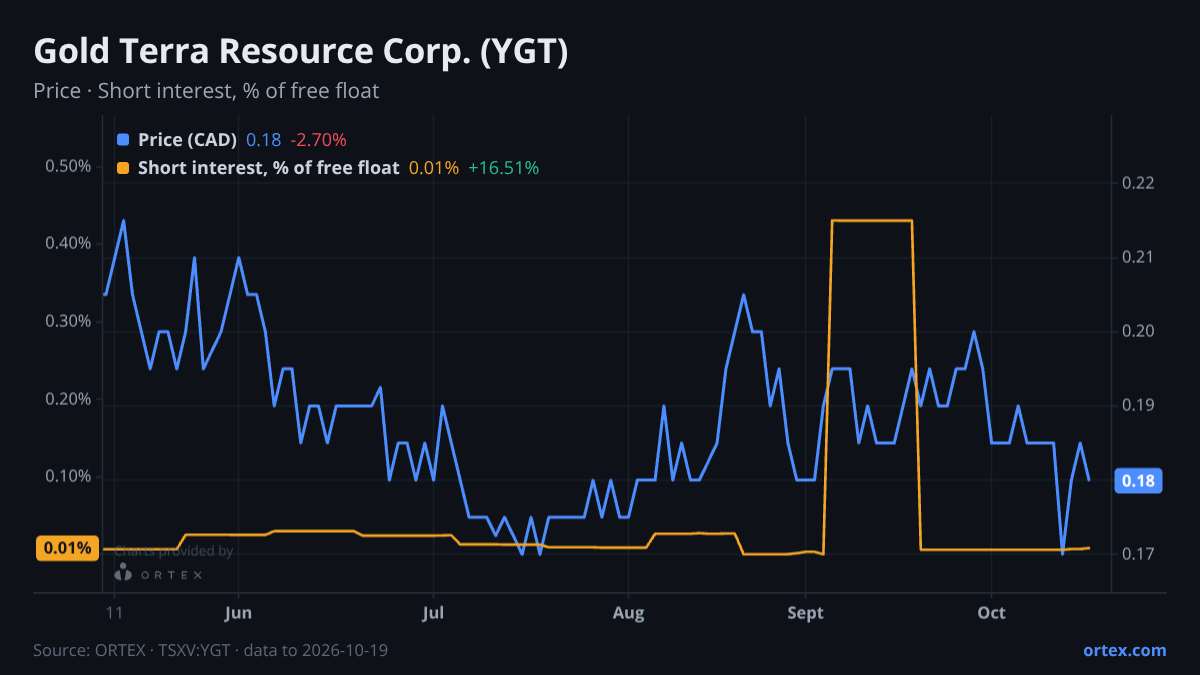Click the Oct x-axis label
Image resolution: width=1200 pixels, height=675 pixels.
coord(991,612)
